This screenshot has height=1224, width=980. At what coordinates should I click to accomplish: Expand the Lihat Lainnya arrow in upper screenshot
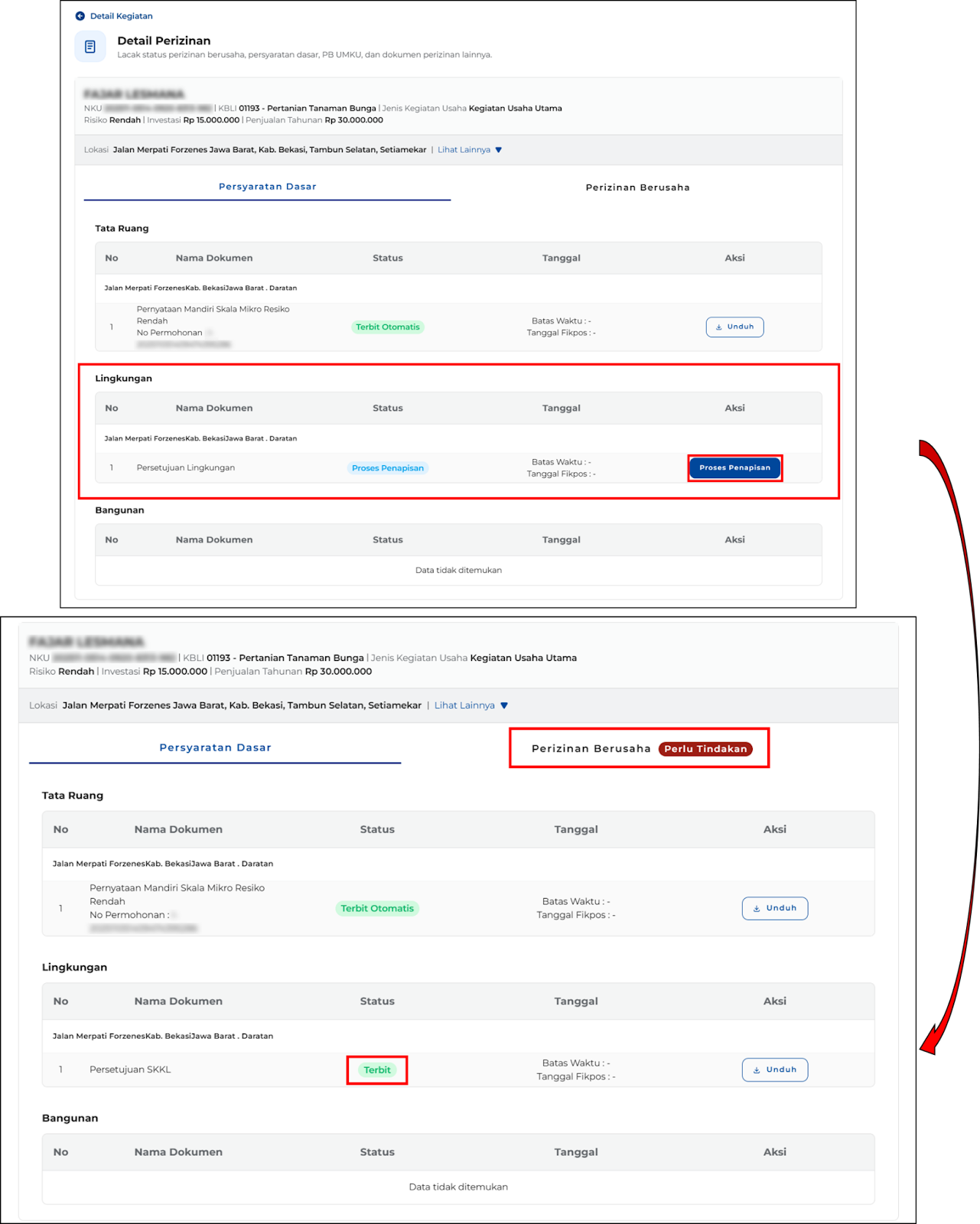click(x=499, y=150)
